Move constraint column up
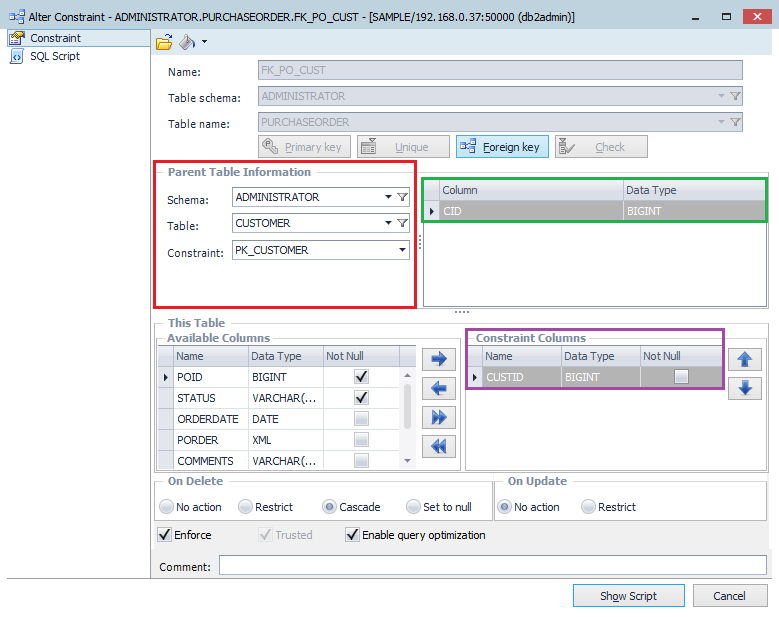Viewport: 779px width, 617px height. [x=744, y=360]
